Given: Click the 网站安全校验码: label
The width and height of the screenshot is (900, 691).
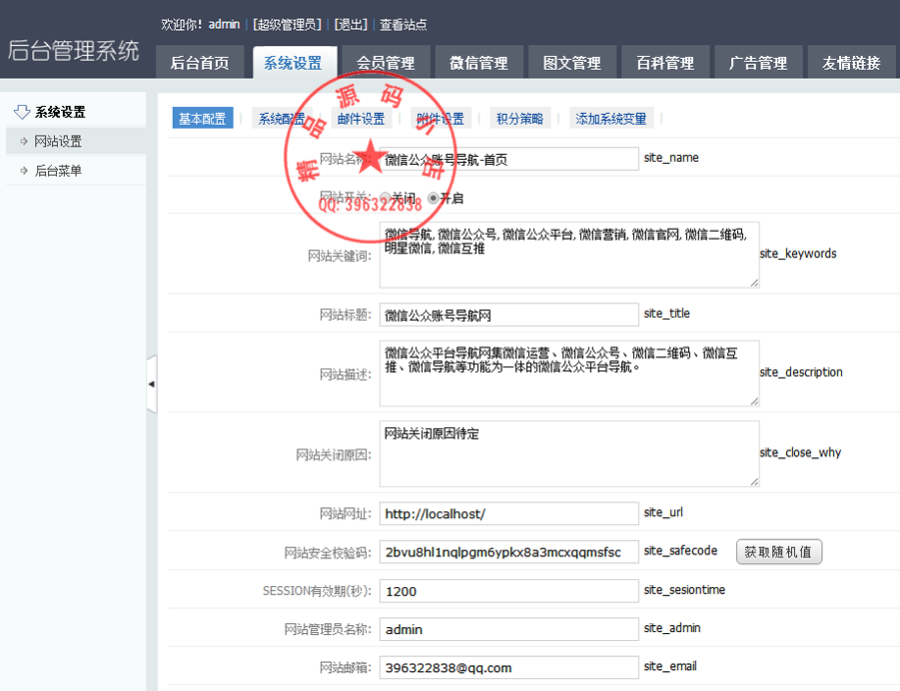Looking at the screenshot, I should [328, 552].
